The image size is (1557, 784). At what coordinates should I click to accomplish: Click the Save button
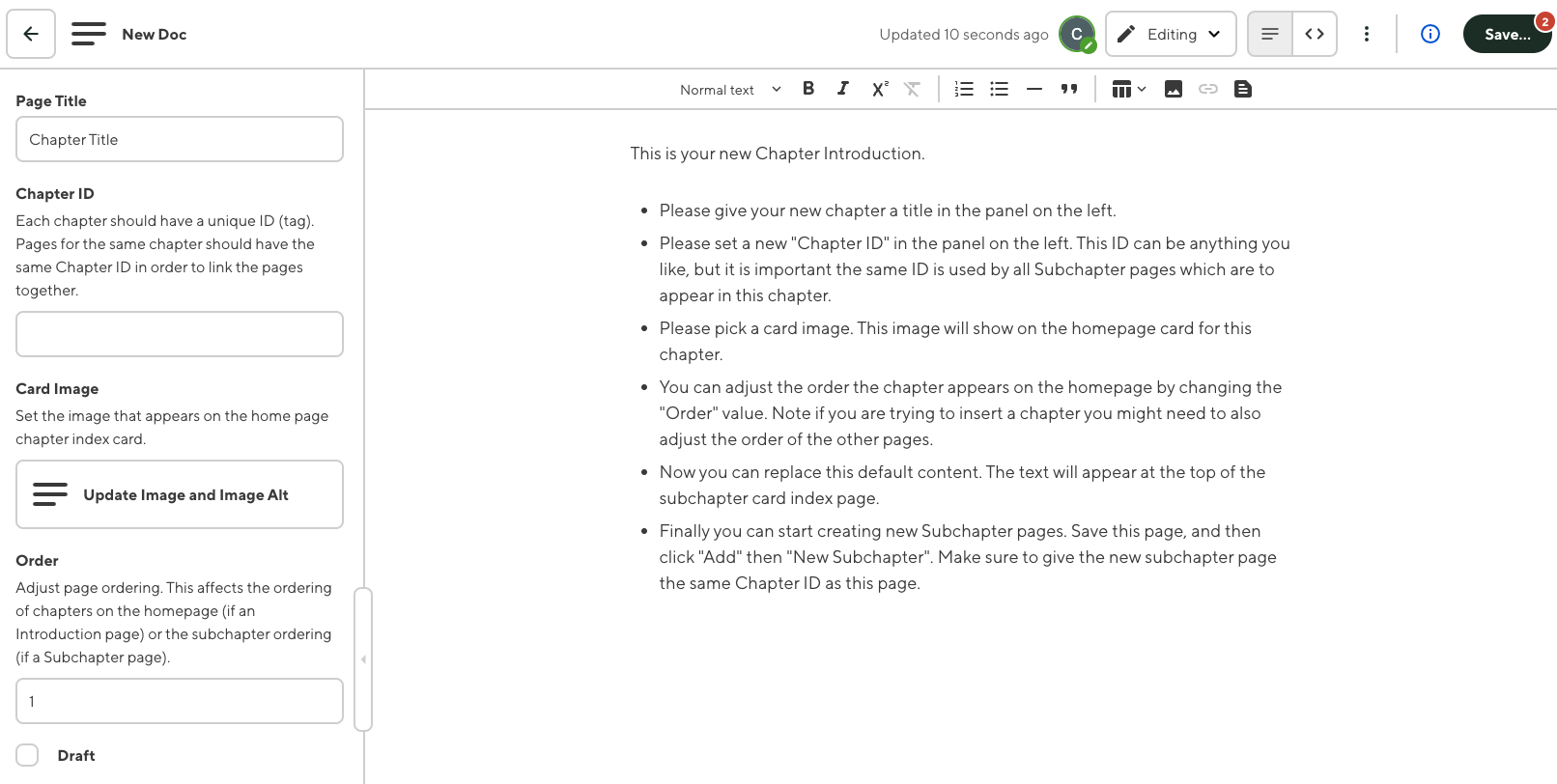pyautogui.click(x=1506, y=34)
